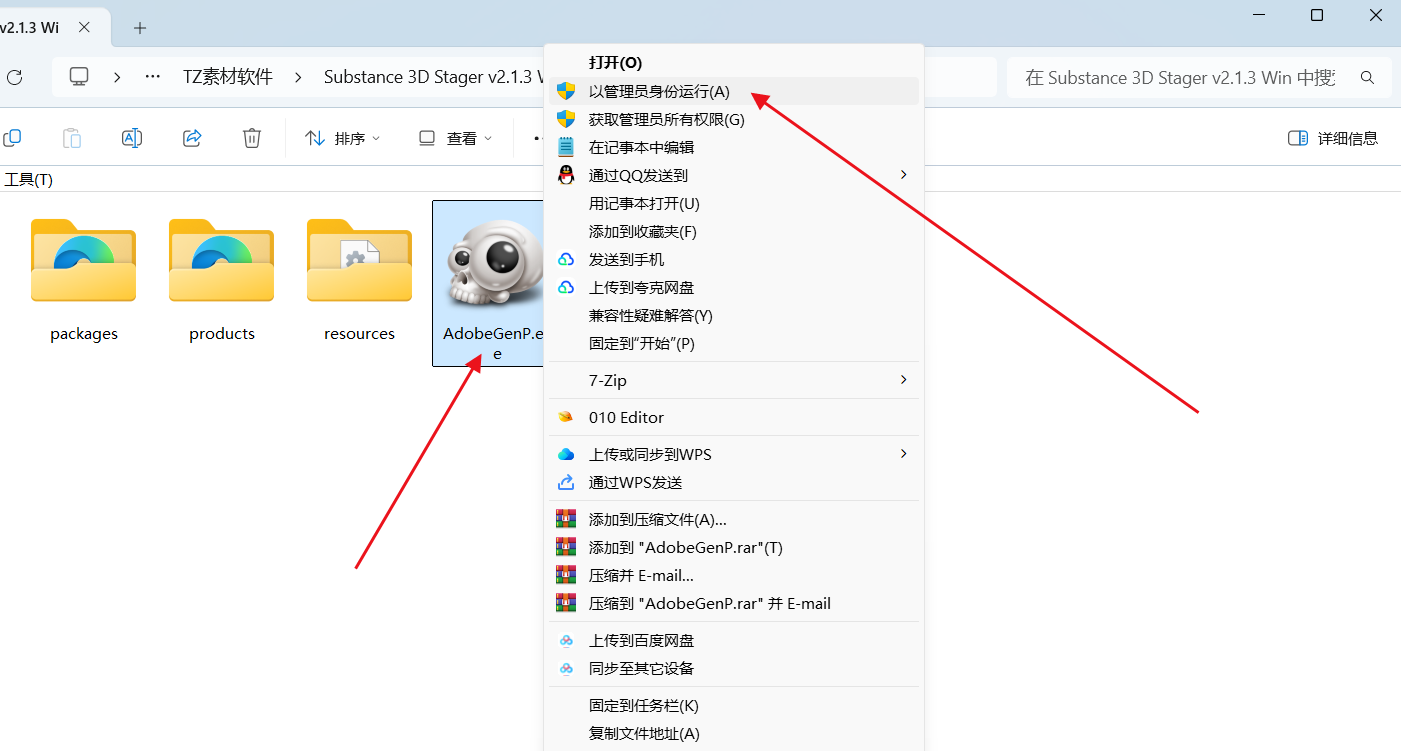The height and width of the screenshot is (751, 1401).
Task: Open with 010 Editor from the context menu
Action: click(x=734, y=417)
